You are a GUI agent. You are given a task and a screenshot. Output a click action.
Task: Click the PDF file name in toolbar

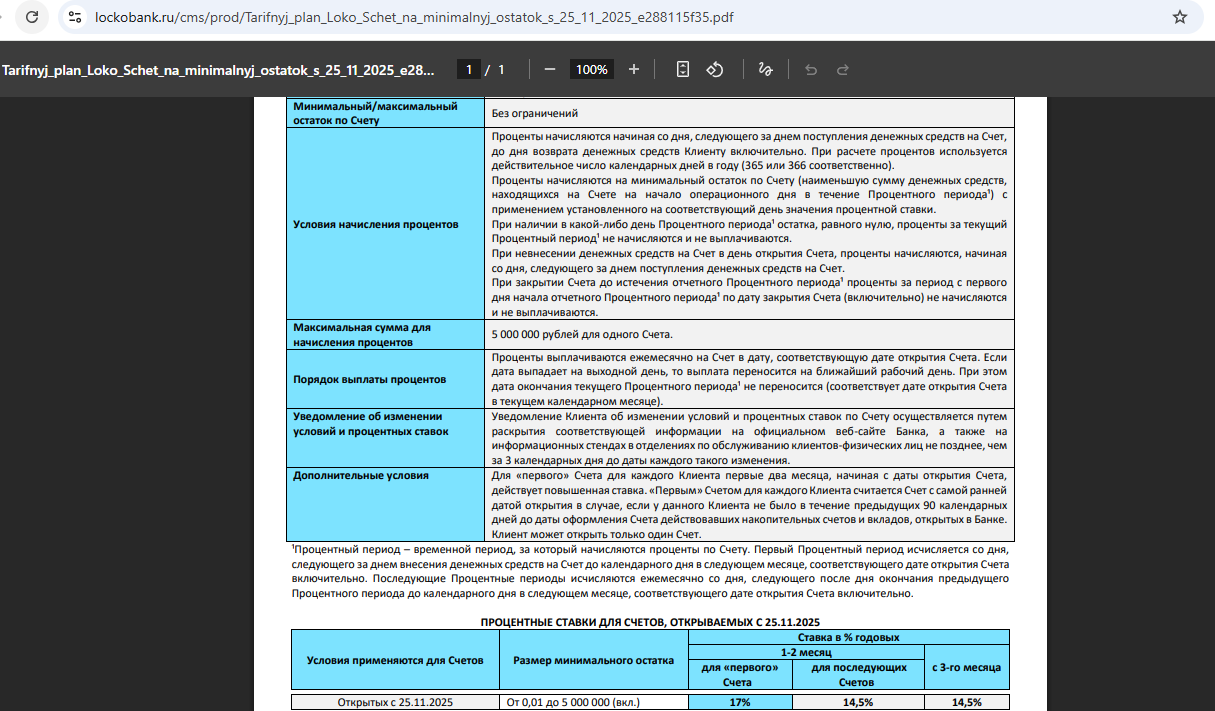coord(219,70)
